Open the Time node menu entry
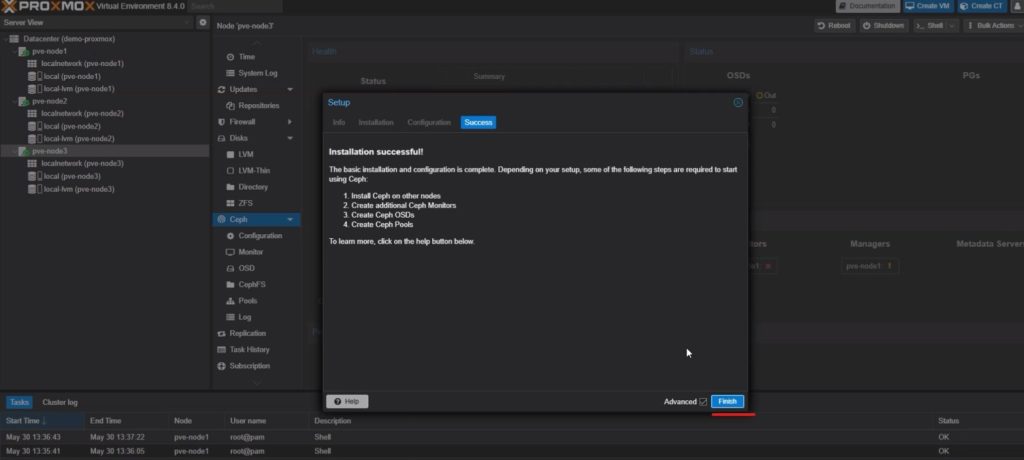The width and height of the screenshot is (1024, 460). click(x=247, y=57)
